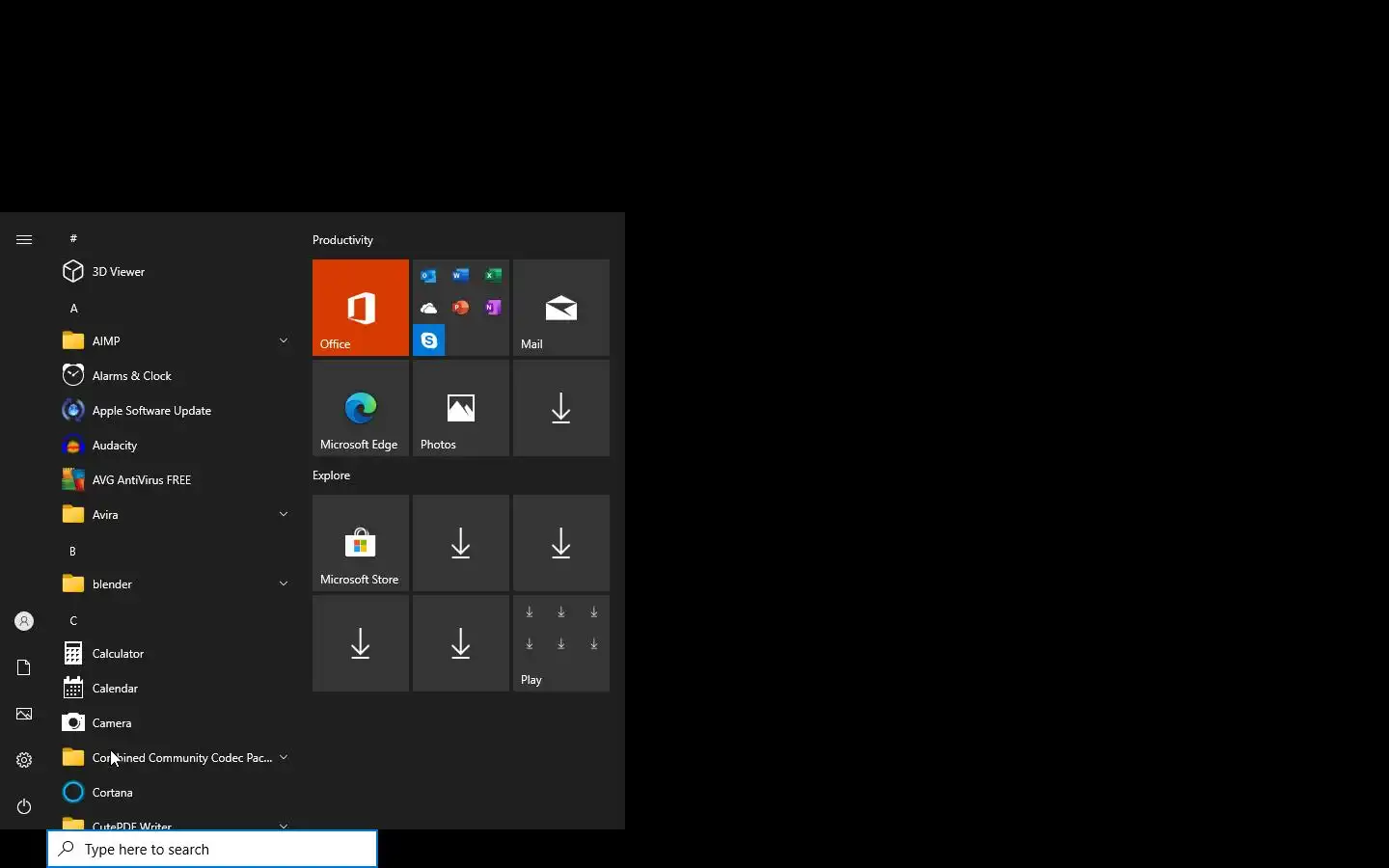Image resolution: width=1389 pixels, height=868 pixels.
Task: Click the Outlook icon in the Office group tile
Action: coord(429,276)
